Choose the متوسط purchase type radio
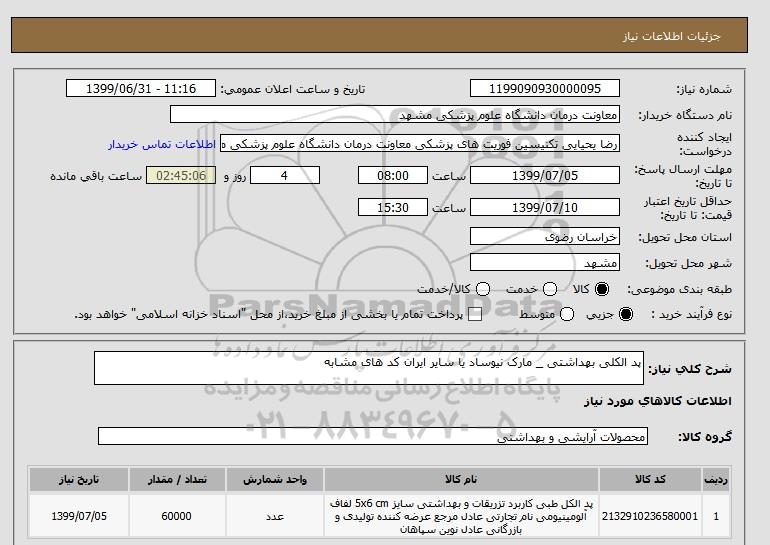The image size is (770, 545). (567, 314)
